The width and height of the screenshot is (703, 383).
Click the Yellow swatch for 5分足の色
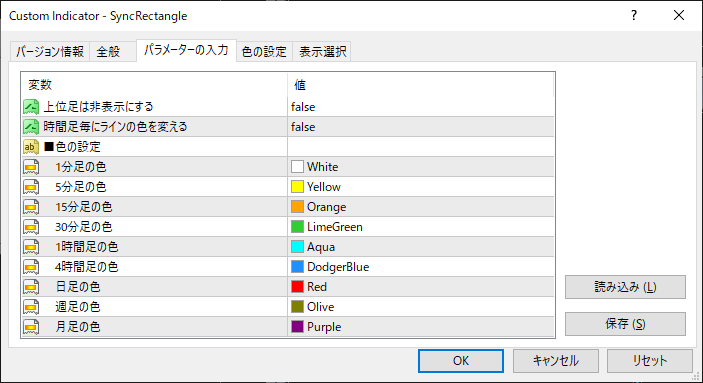297,187
